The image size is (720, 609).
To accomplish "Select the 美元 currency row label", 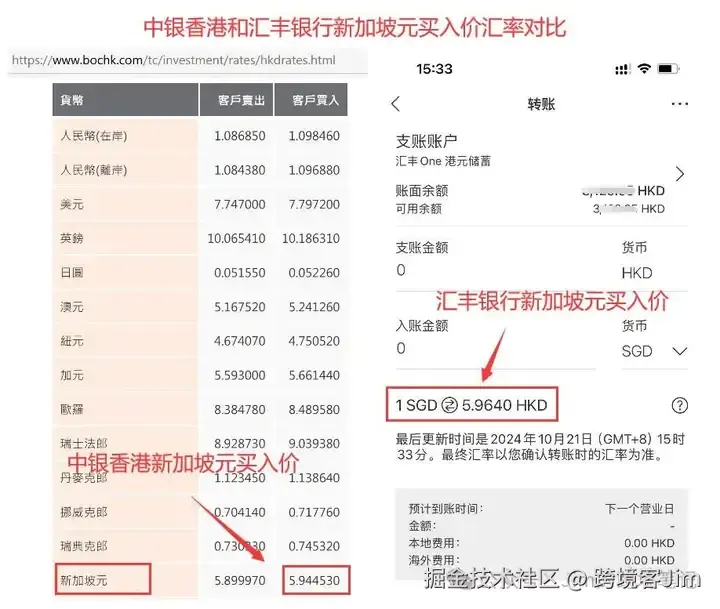I will [72, 204].
